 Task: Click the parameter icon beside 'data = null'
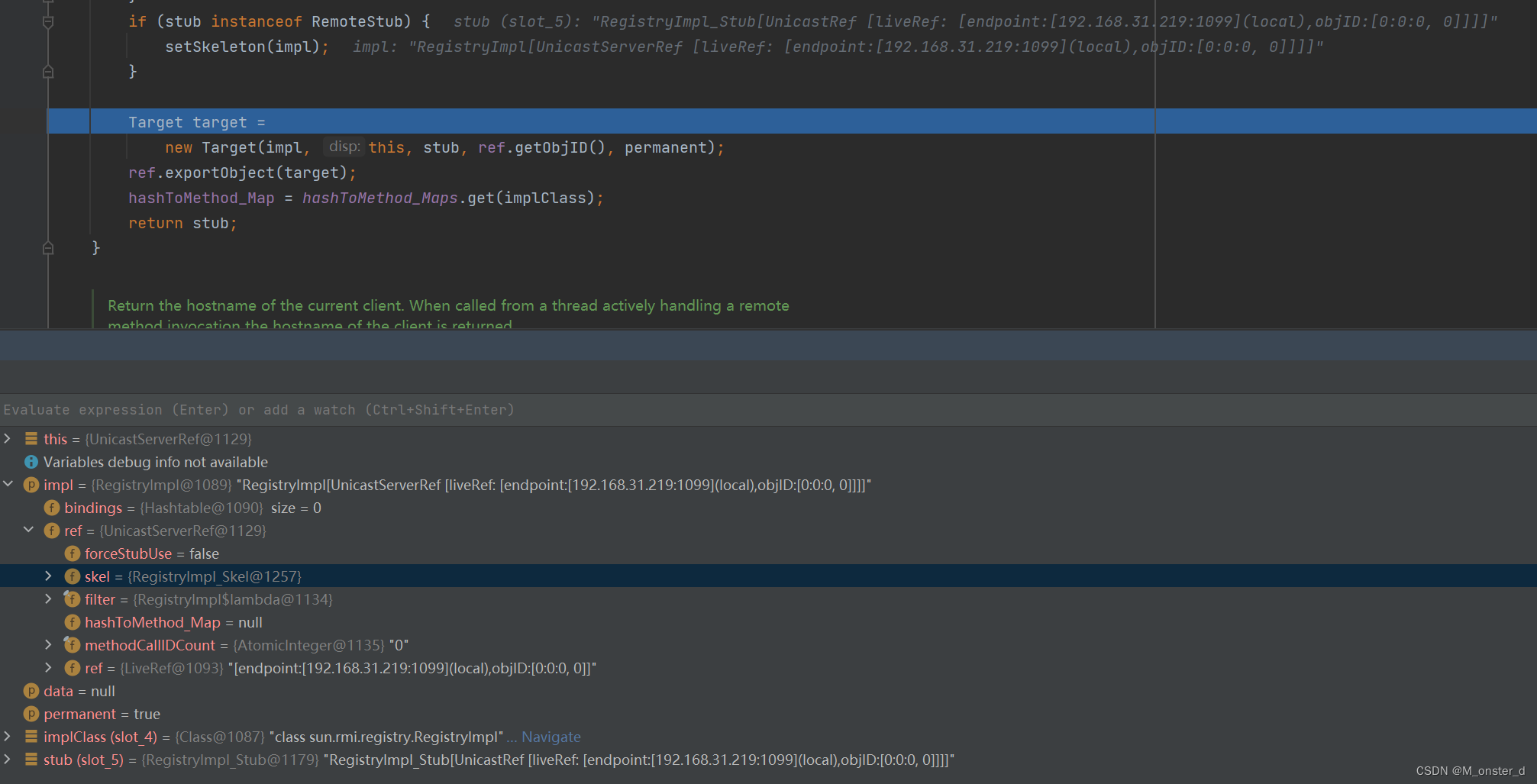tap(31, 691)
